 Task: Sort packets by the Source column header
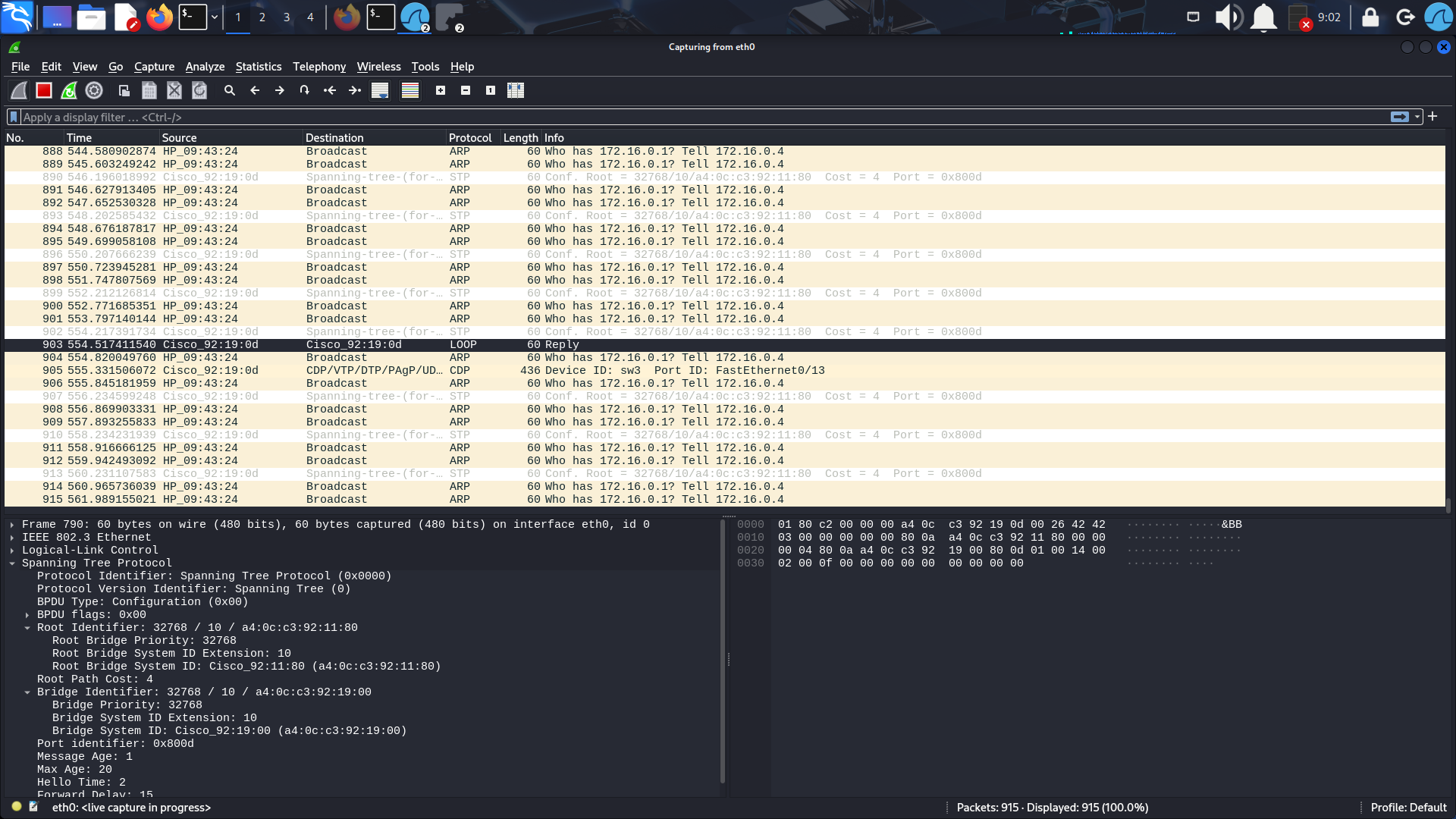coord(231,138)
